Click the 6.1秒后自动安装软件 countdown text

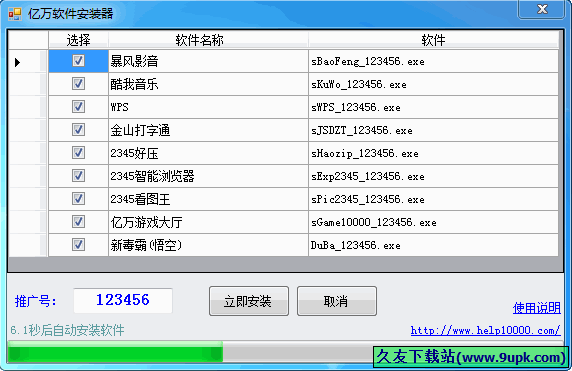click(x=67, y=330)
